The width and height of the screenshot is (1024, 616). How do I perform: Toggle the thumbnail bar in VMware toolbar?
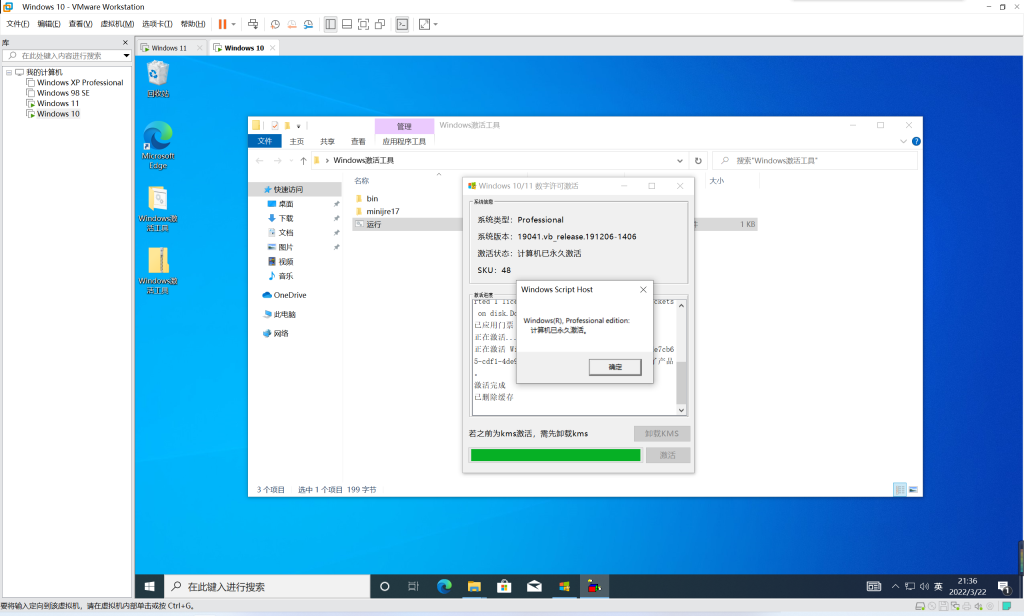(347, 24)
